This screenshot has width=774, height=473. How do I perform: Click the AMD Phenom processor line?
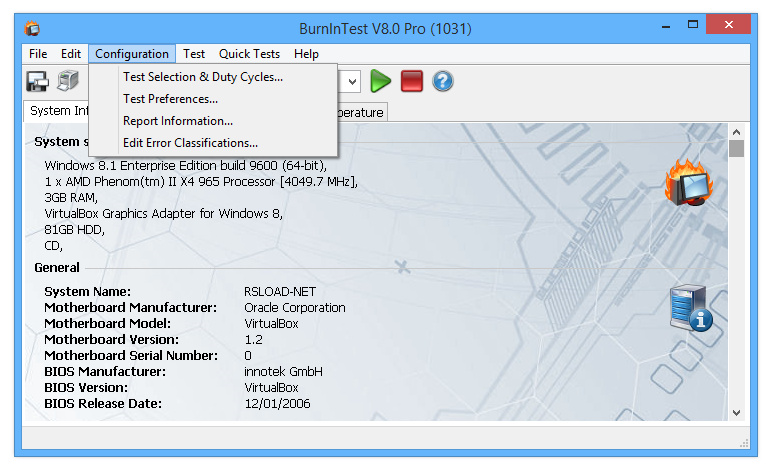[201, 182]
